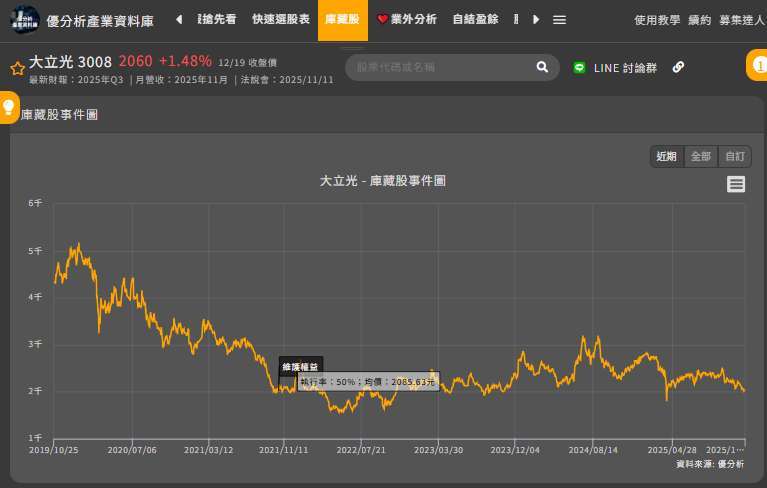The height and width of the screenshot is (488, 767).
Task: Switch to the 快速選股表 tab
Action: [280, 20]
